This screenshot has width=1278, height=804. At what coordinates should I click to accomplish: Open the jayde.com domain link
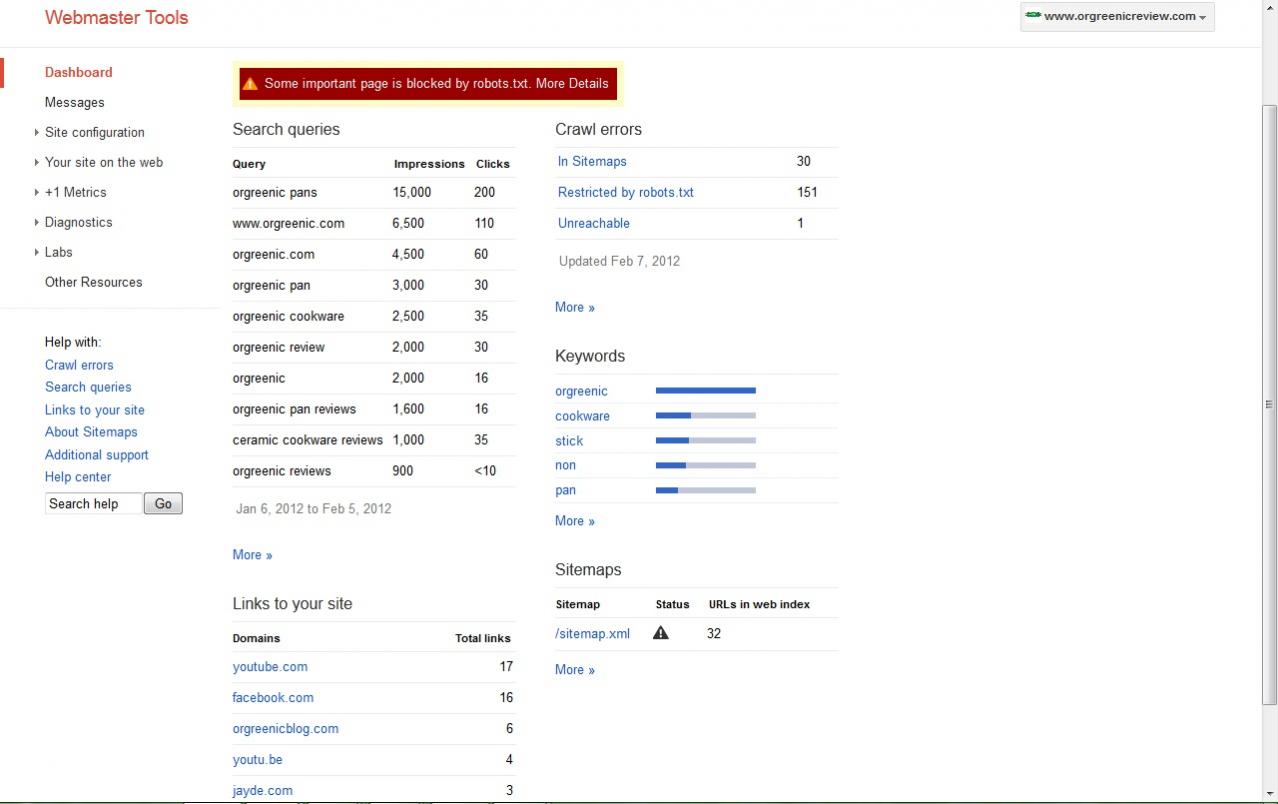coord(263,791)
